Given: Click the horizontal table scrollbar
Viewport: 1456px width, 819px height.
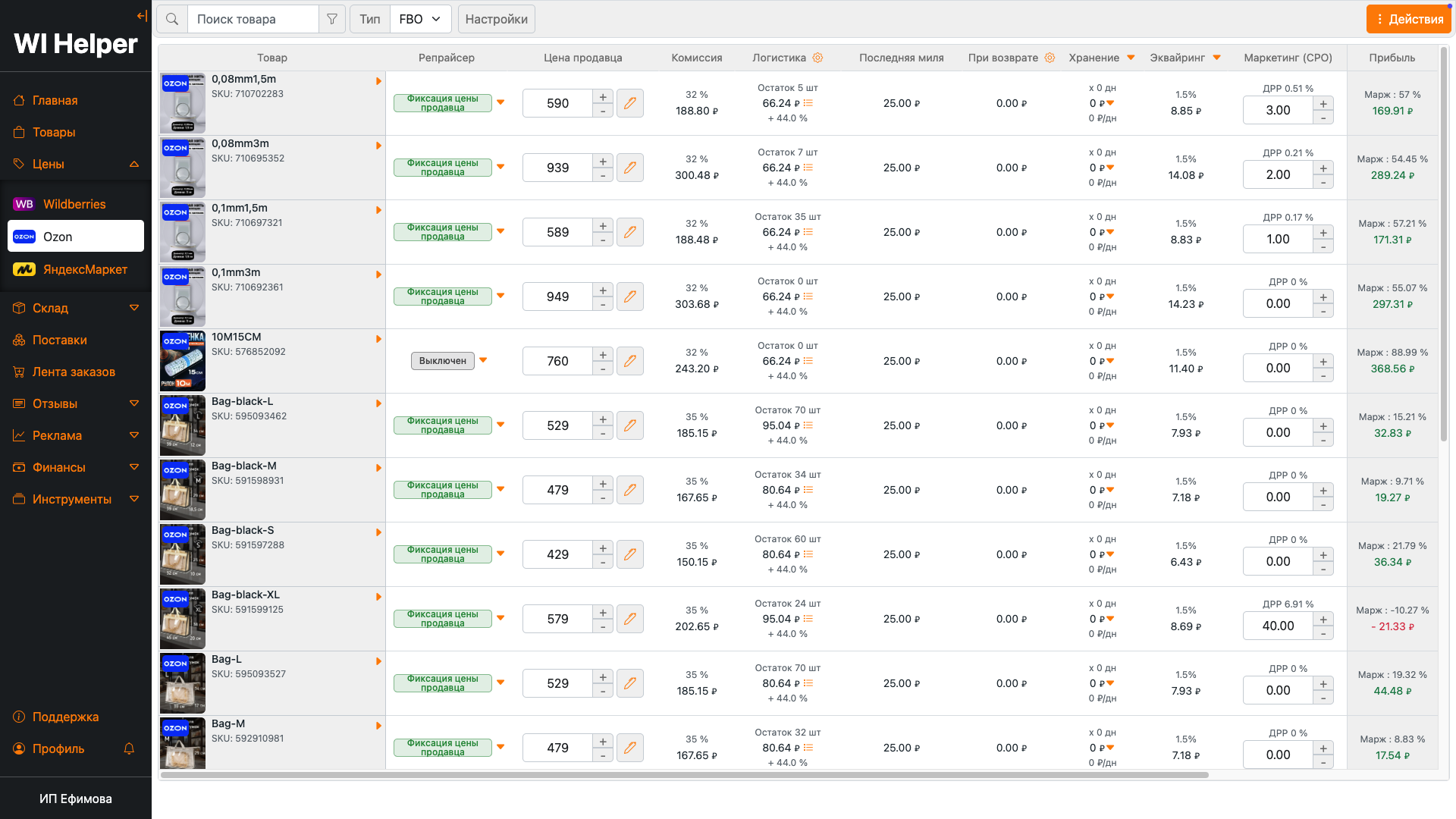Looking at the screenshot, I should point(682,775).
